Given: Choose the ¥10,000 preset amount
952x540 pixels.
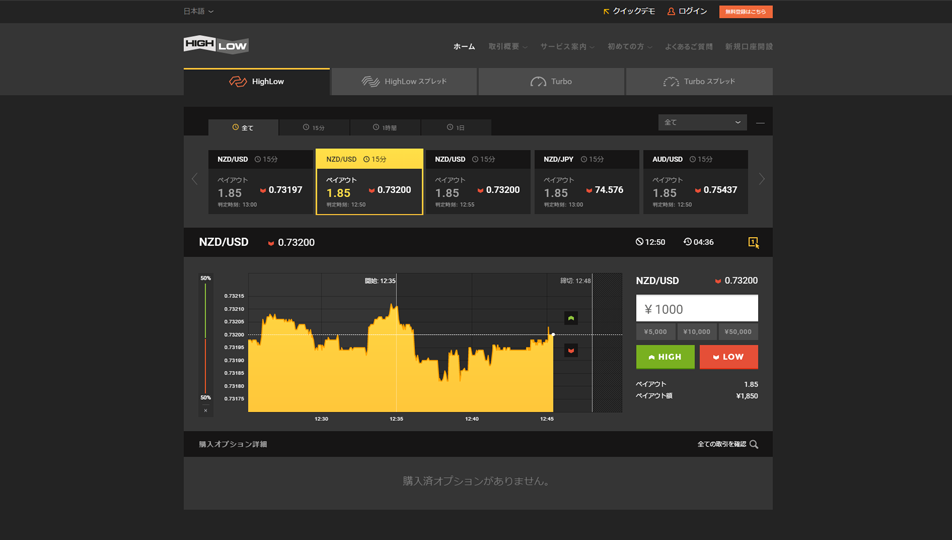Looking at the screenshot, I should (x=696, y=332).
